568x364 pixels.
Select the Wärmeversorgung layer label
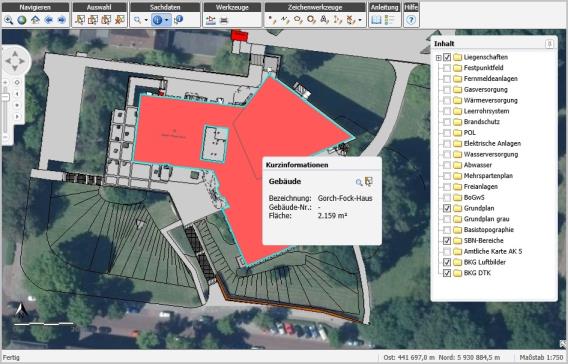(x=490, y=101)
